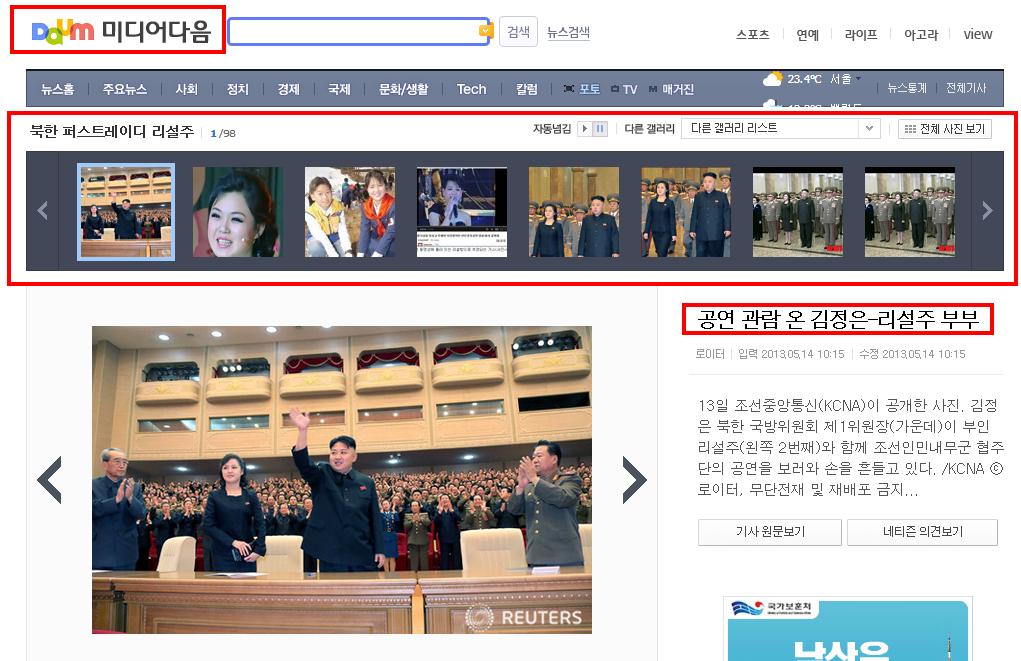Select the close-up smiling woman thumbnail
Screen dimensions: 1021x661
click(x=238, y=212)
